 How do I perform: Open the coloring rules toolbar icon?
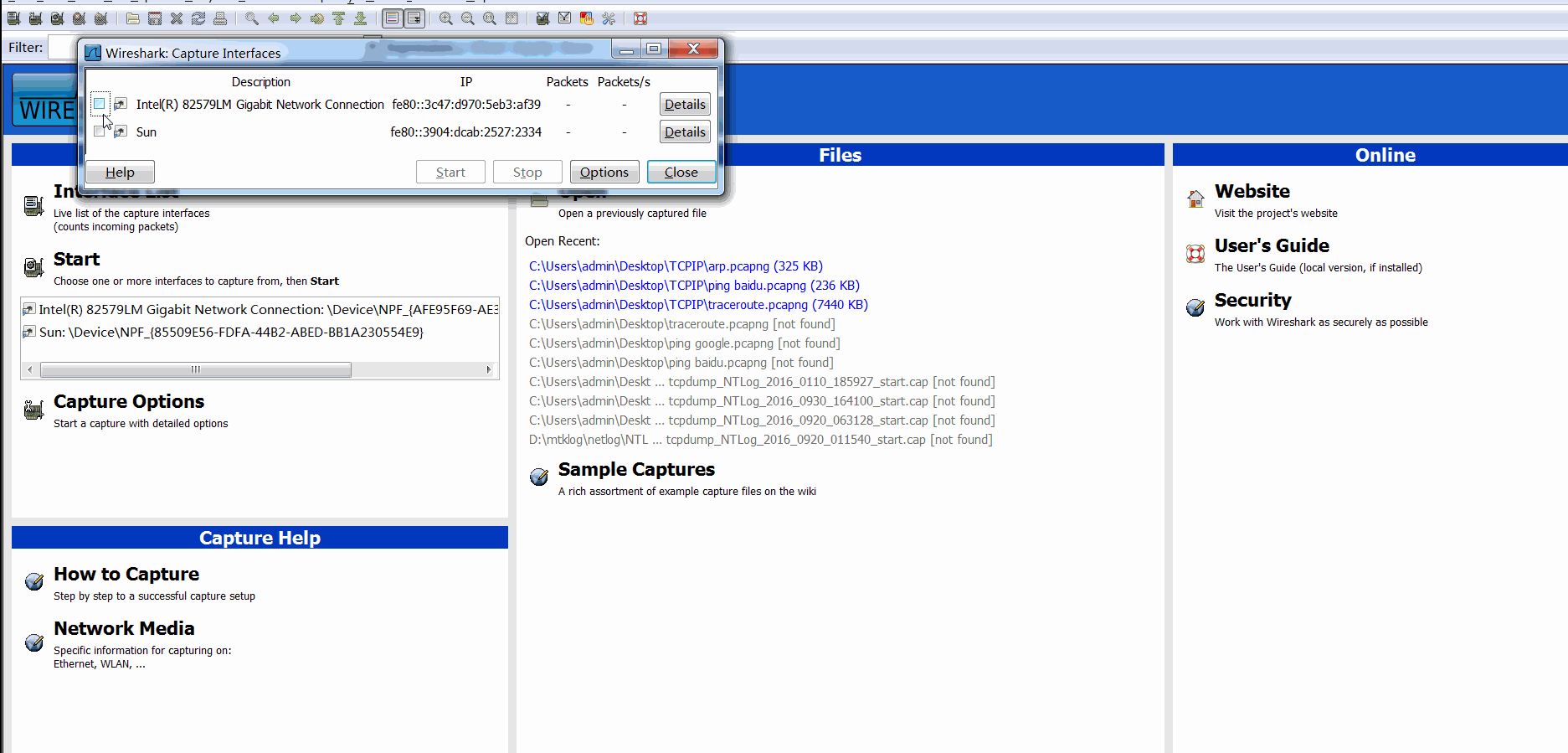click(587, 18)
